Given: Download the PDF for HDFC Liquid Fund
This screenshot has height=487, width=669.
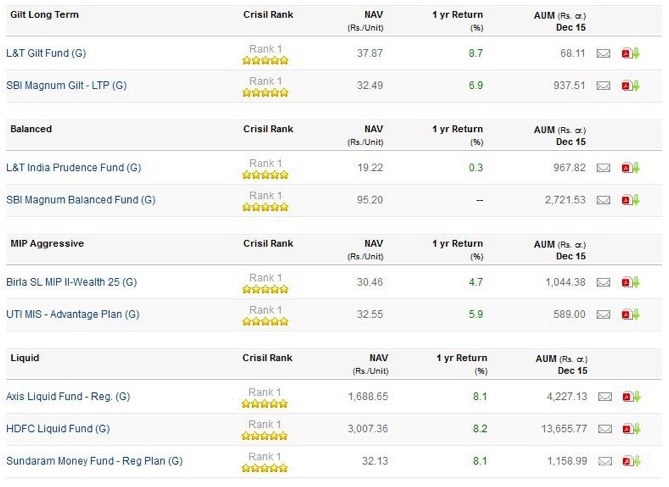Looking at the screenshot, I should [630, 429].
